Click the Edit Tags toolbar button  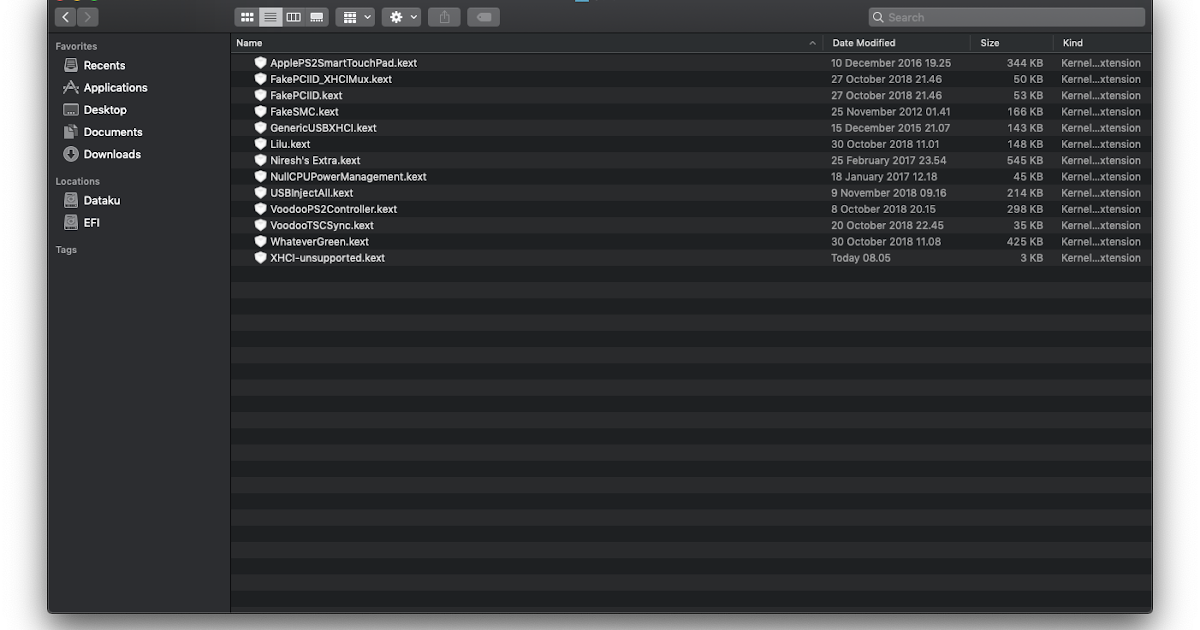pyautogui.click(x=483, y=17)
